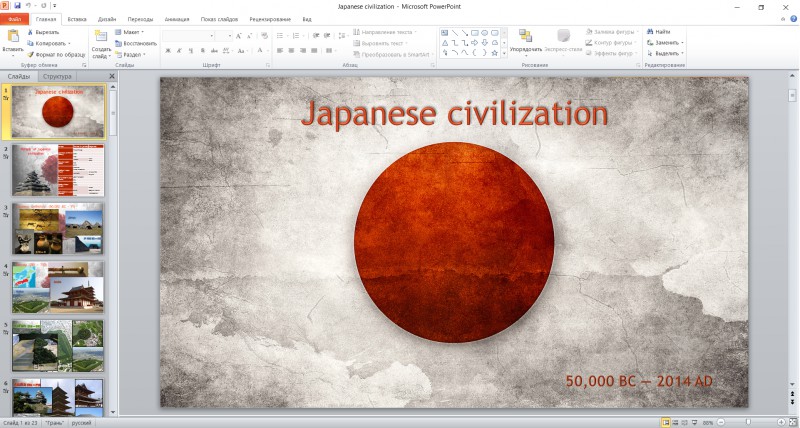This screenshot has width=800, height=428.
Task: Switch to the Structure (Структура) pane tab
Action: pyautogui.click(x=57, y=76)
